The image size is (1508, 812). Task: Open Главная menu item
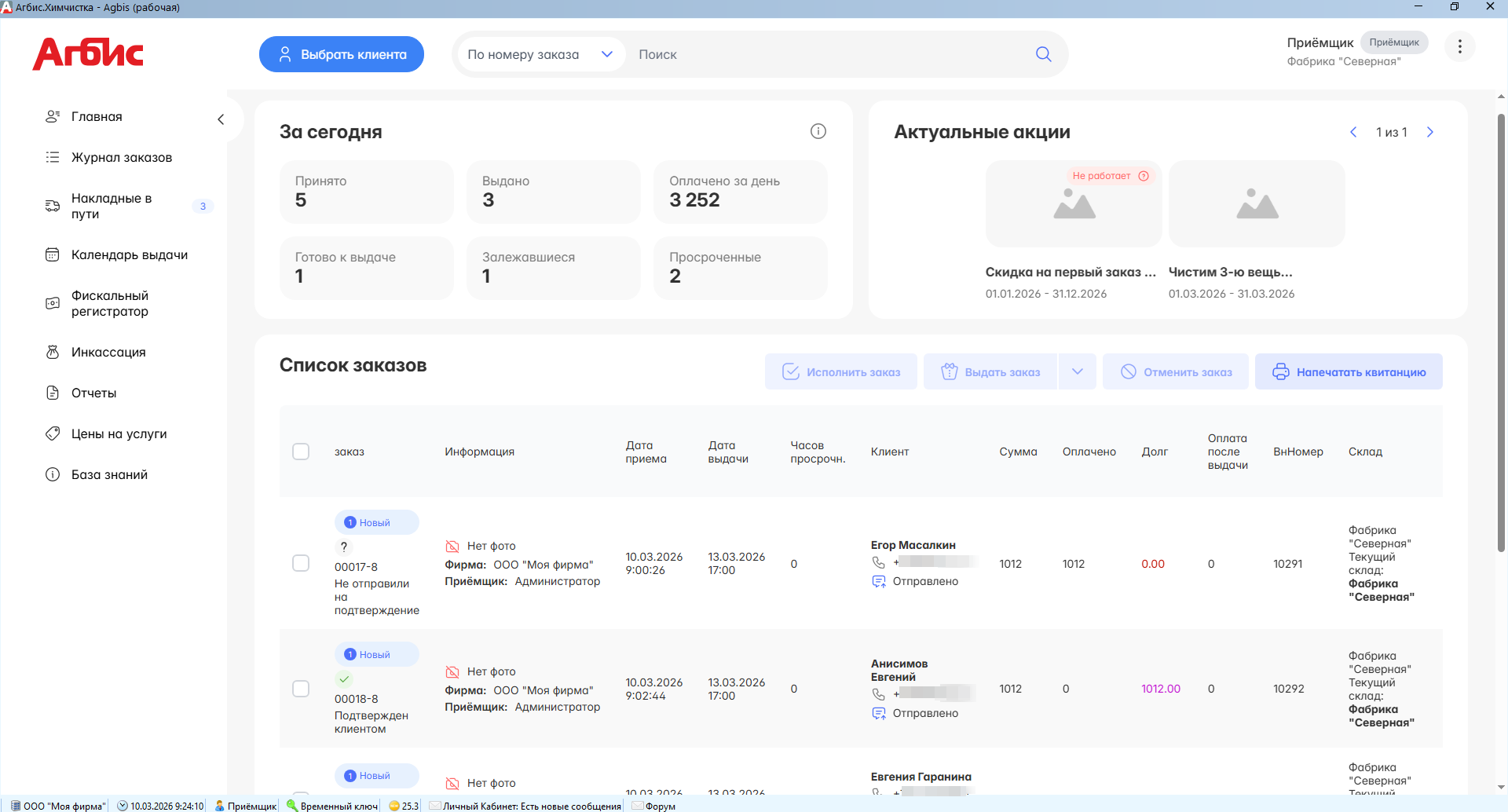(x=97, y=116)
